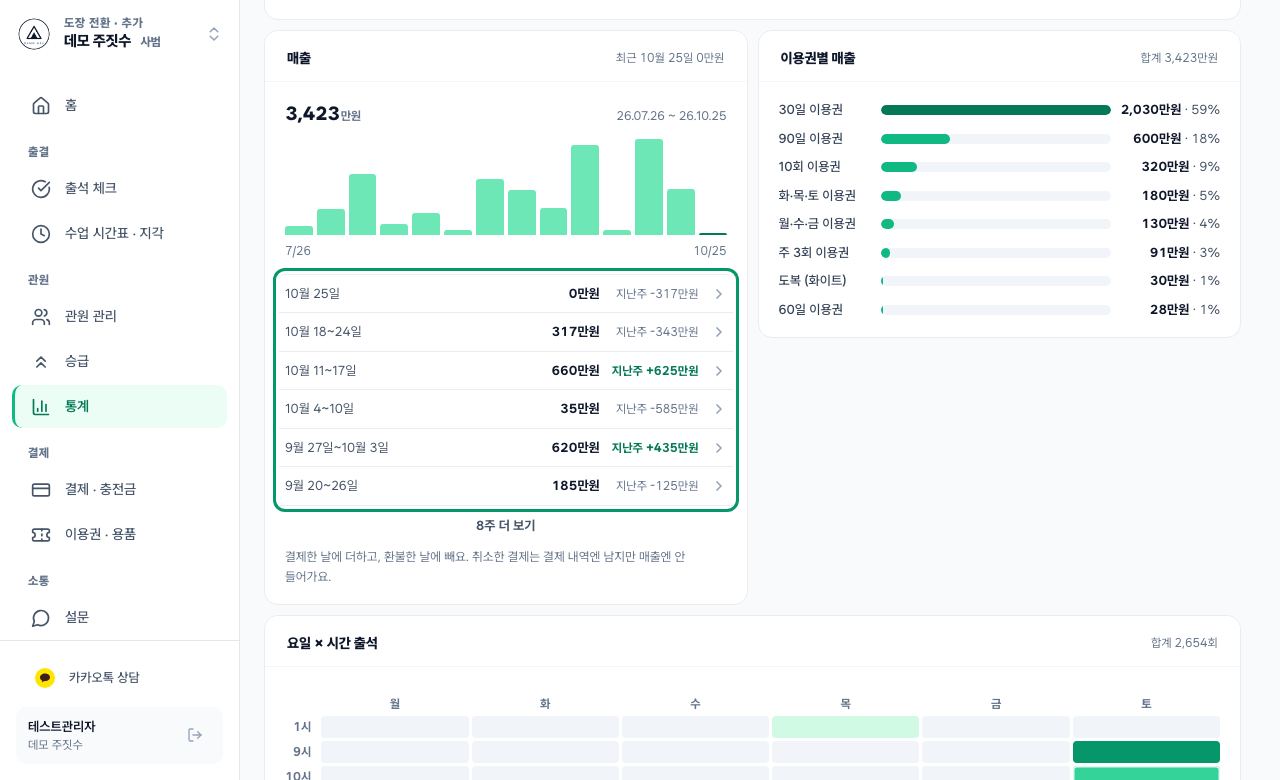
Task: Expand the 10월 4~10일 row chevron
Action: [x=719, y=409]
